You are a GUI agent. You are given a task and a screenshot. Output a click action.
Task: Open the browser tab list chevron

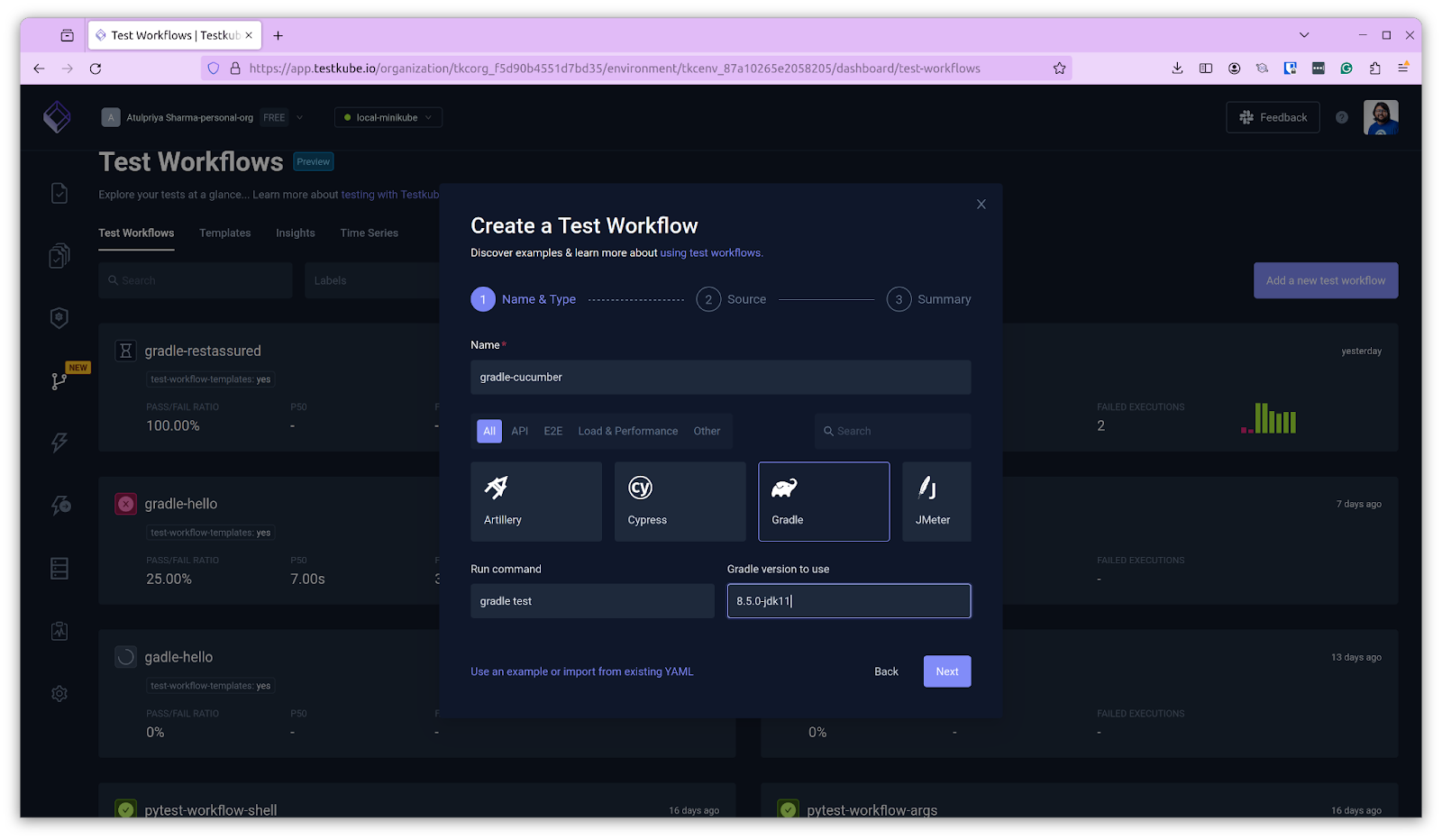1304,35
